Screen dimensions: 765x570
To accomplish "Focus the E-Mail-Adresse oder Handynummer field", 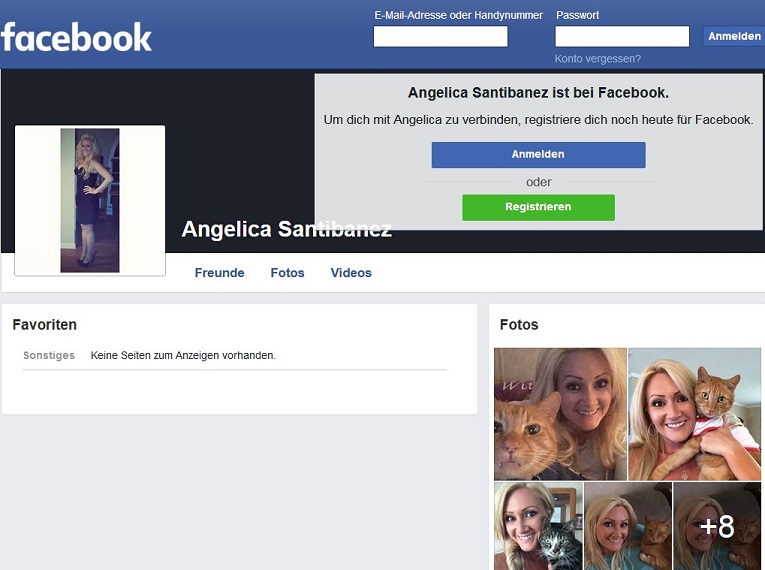I will (x=441, y=36).
